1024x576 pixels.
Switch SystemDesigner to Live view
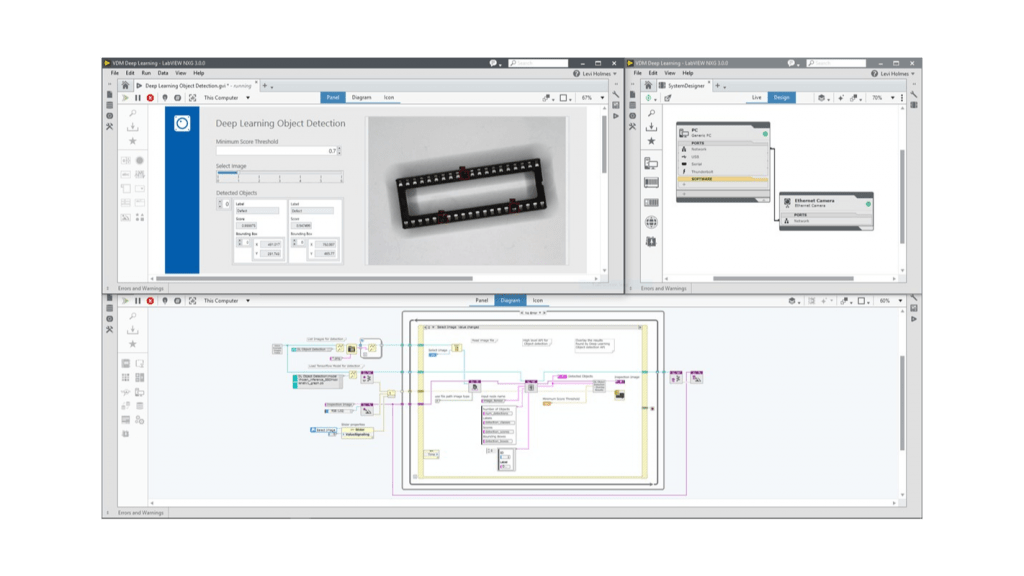(756, 97)
